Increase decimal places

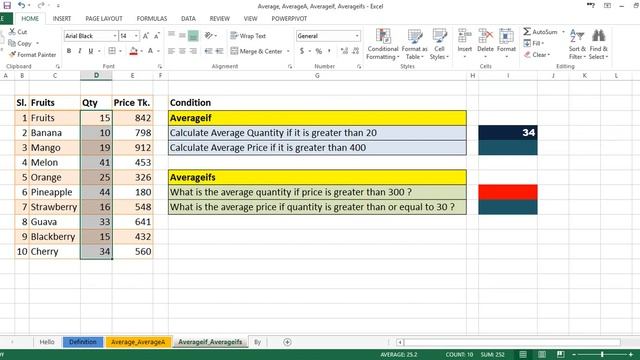pos(344,51)
